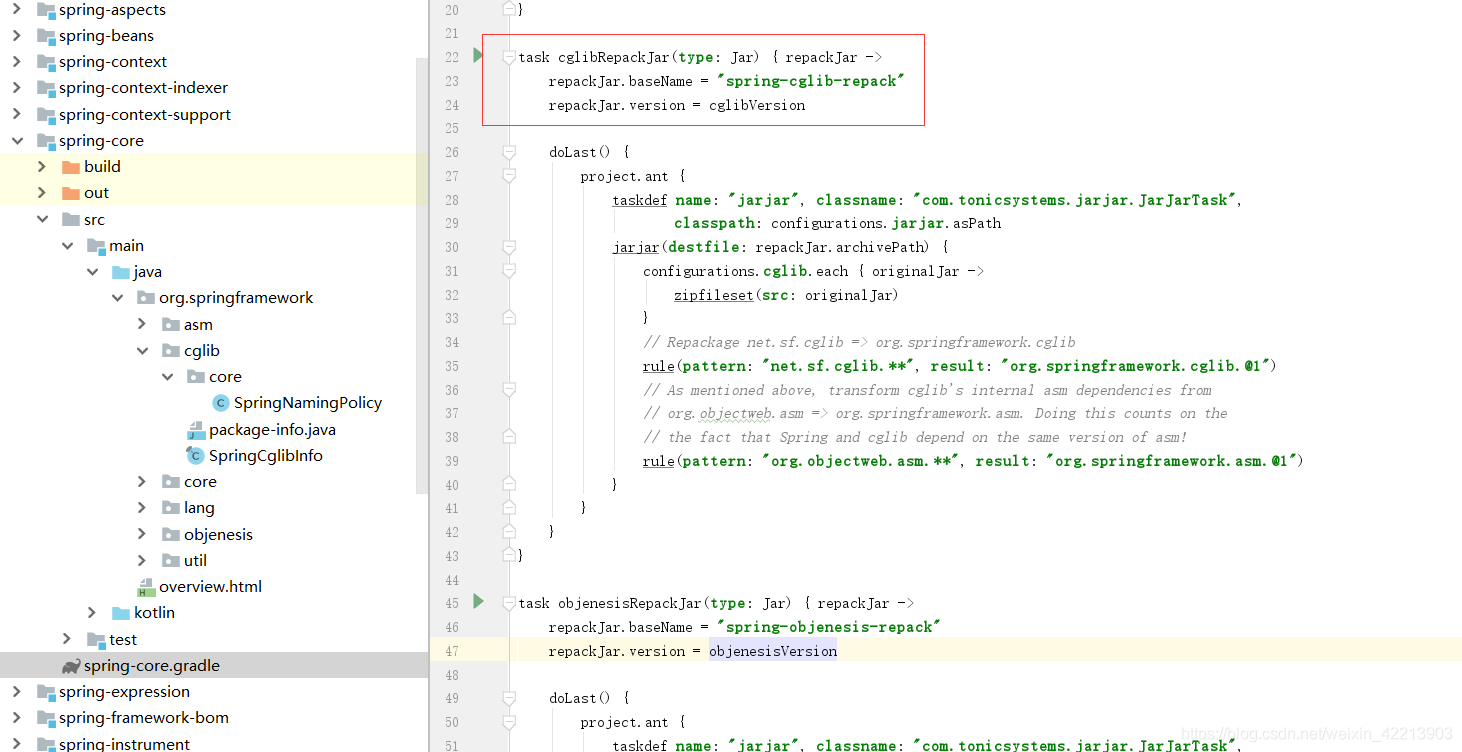The image size is (1462, 752).
Task: Click the spring-beans module icon
Action: click(46, 36)
